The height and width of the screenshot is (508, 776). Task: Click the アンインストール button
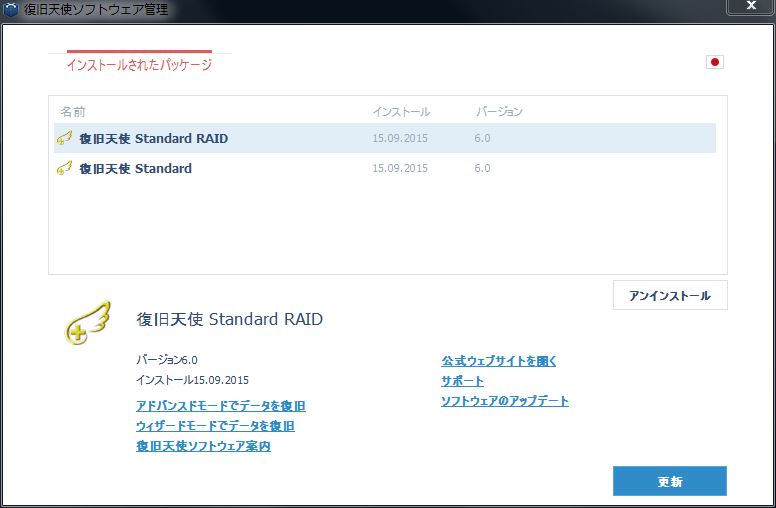point(670,296)
